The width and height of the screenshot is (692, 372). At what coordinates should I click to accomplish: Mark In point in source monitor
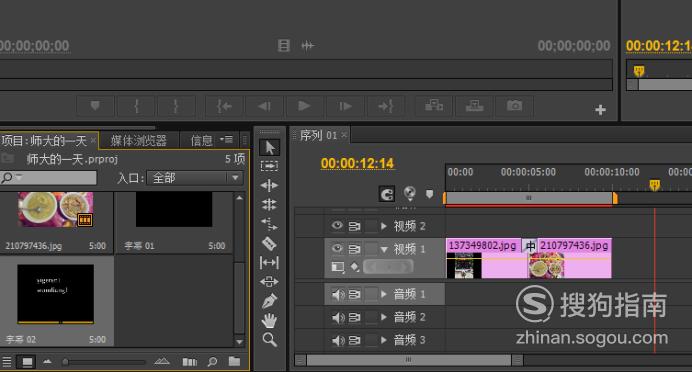coord(136,106)
